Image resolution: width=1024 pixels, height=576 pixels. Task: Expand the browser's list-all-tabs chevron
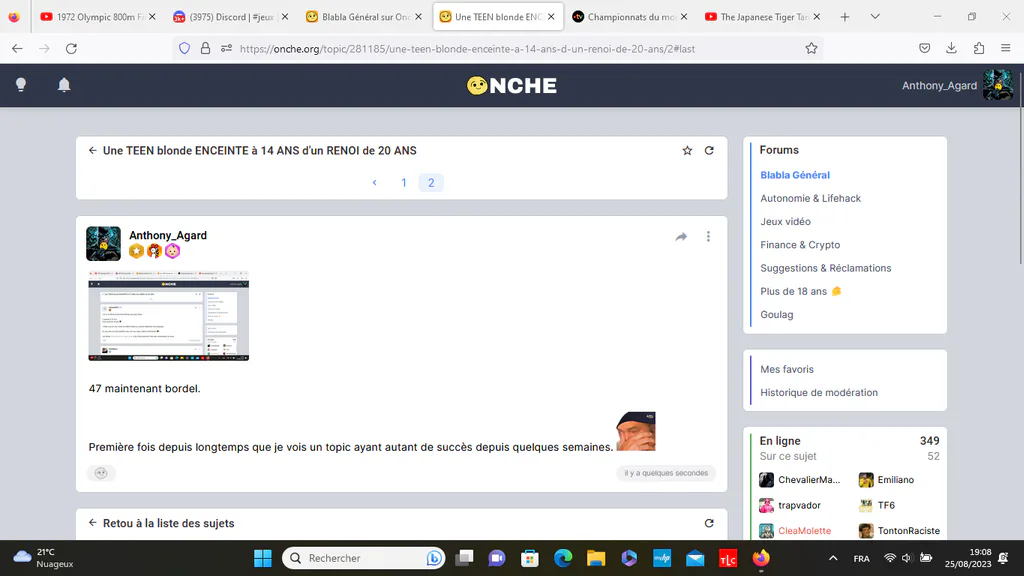(x=875, y=17)
